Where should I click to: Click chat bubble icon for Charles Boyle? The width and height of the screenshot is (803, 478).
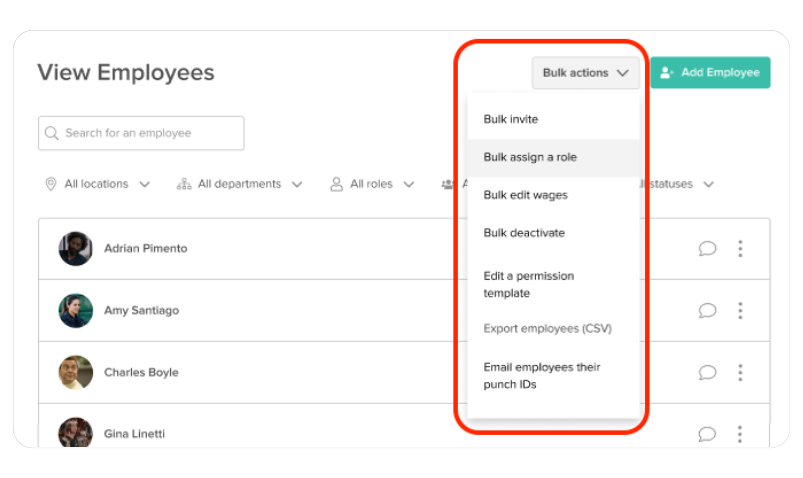click(707, 372)
